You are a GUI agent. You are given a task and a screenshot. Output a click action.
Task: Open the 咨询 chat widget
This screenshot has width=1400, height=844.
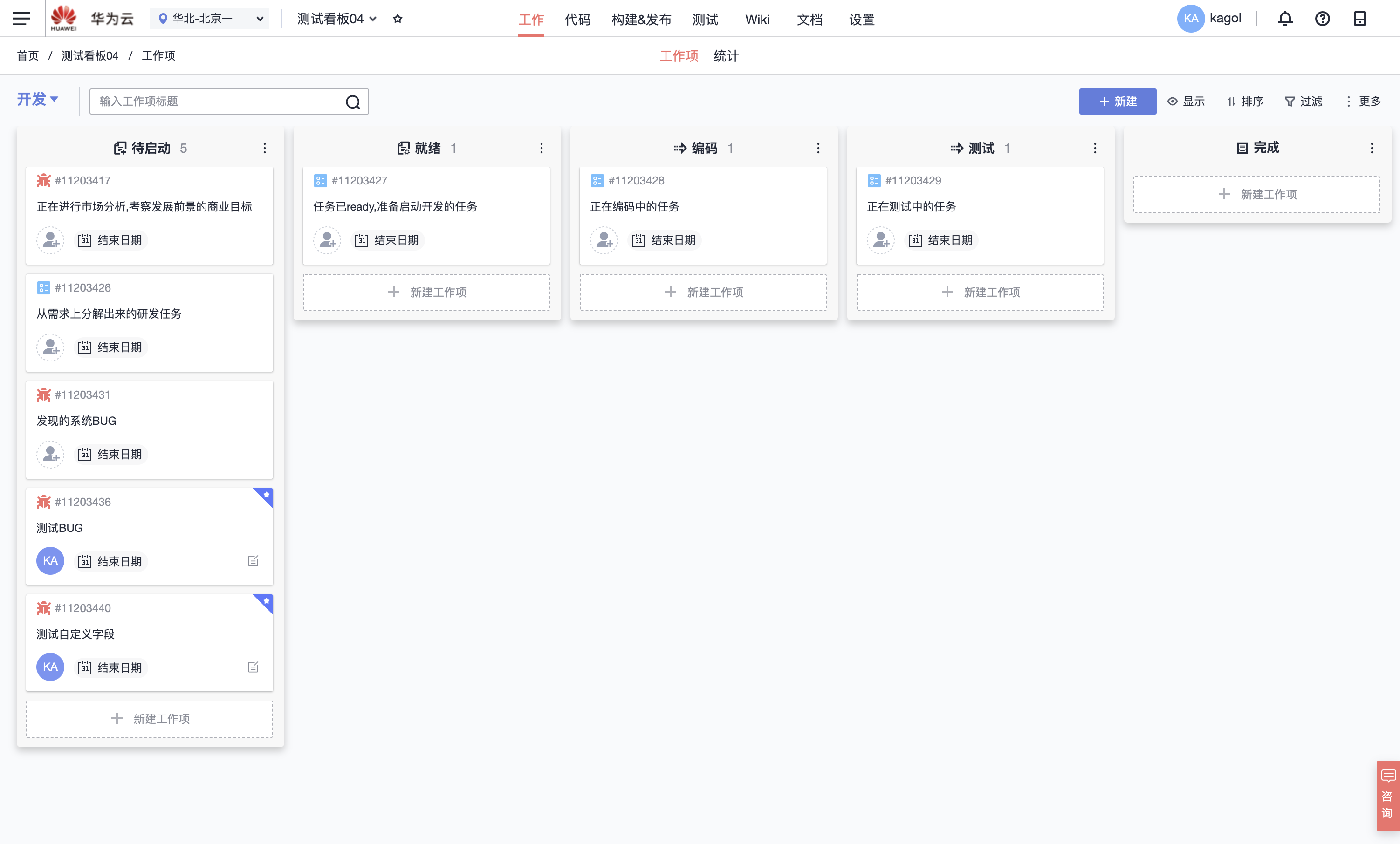[1387, 795]
